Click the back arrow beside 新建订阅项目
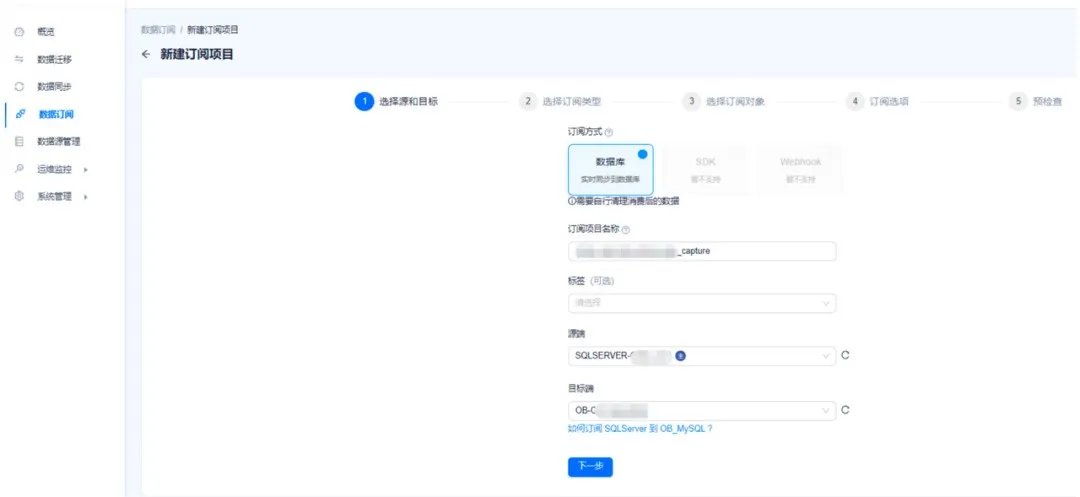 pos(146,54)
